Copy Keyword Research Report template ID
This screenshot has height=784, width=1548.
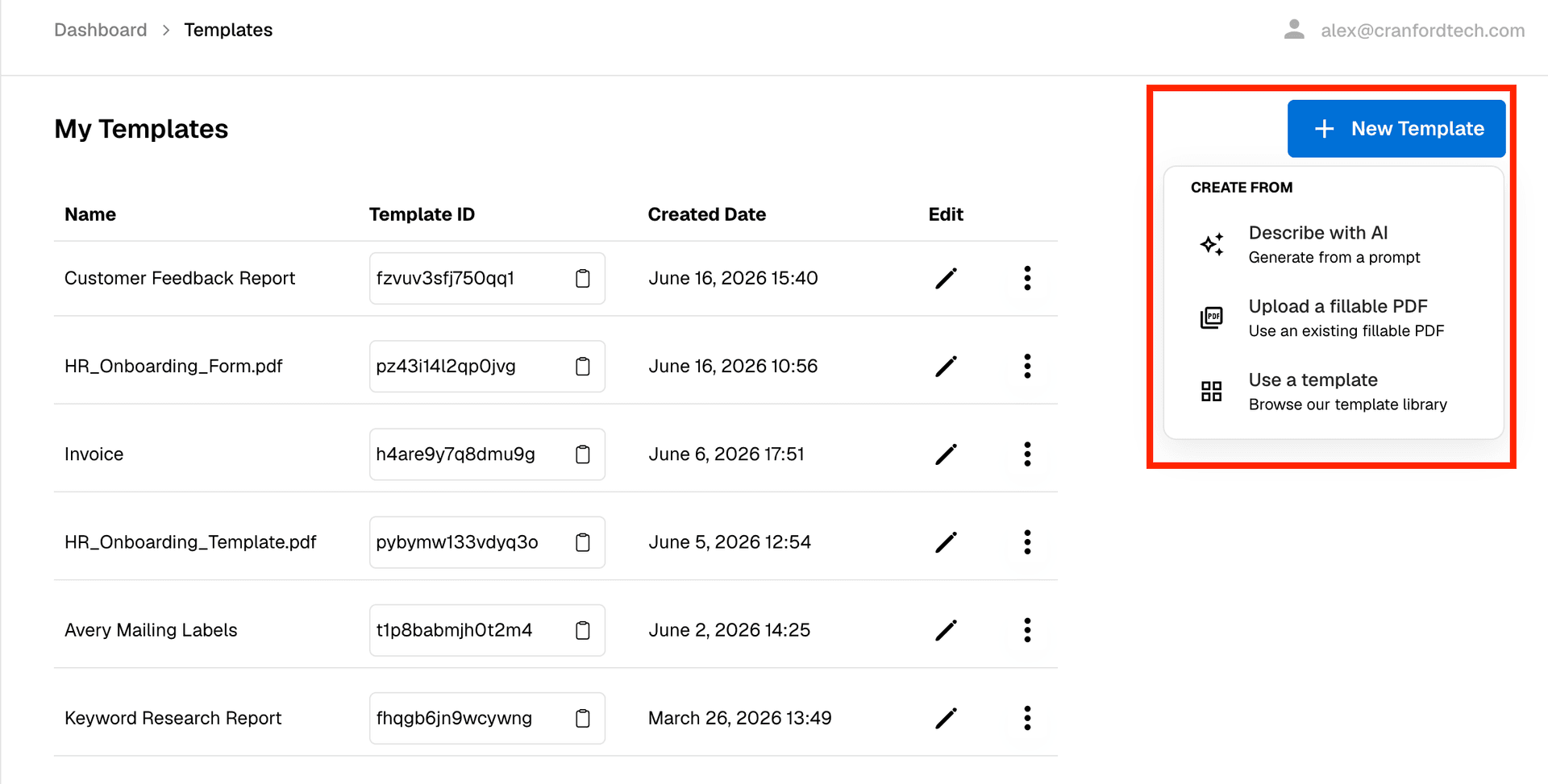(x=583, y=717)
